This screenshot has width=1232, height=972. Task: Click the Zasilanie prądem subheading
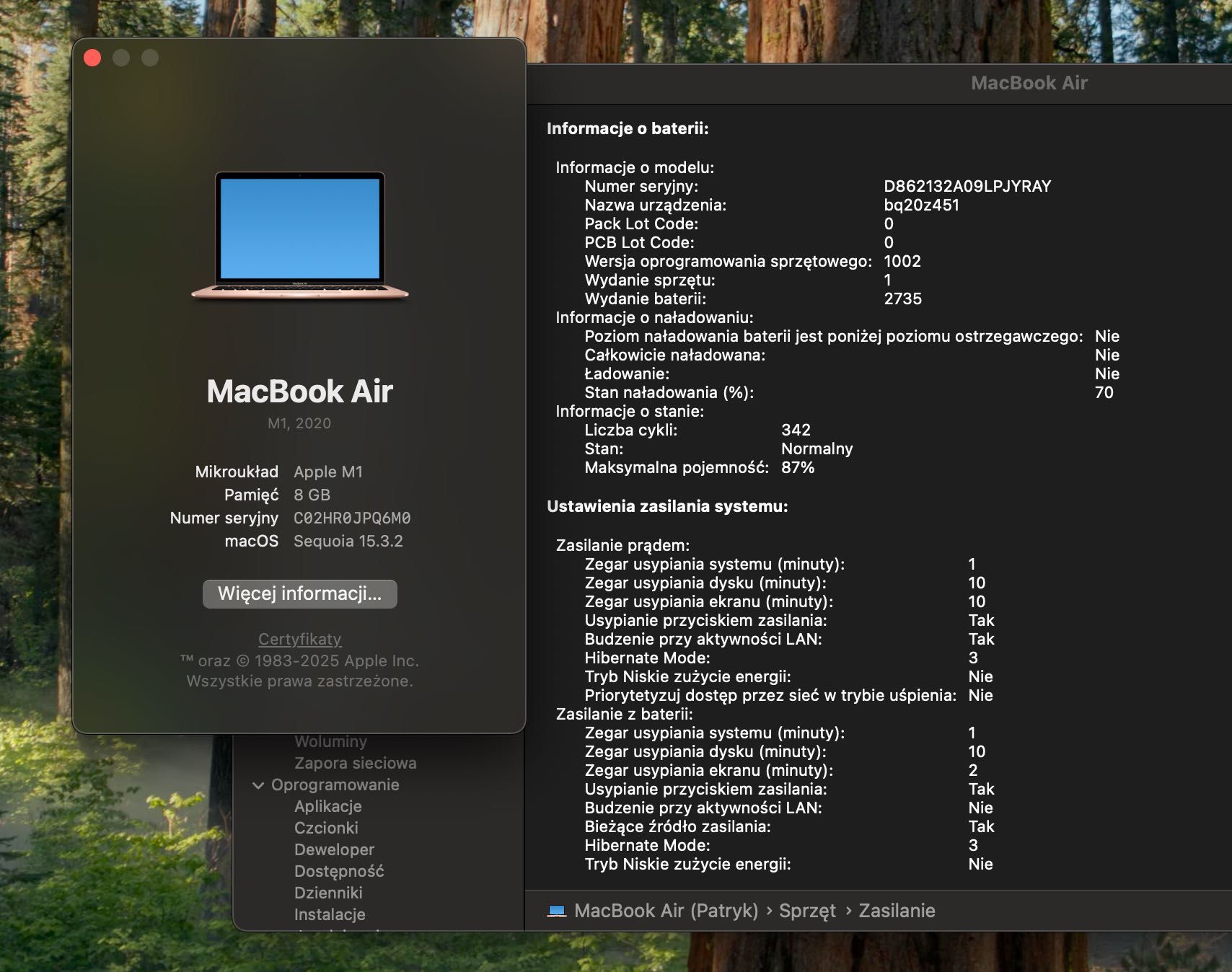point(622,545)
